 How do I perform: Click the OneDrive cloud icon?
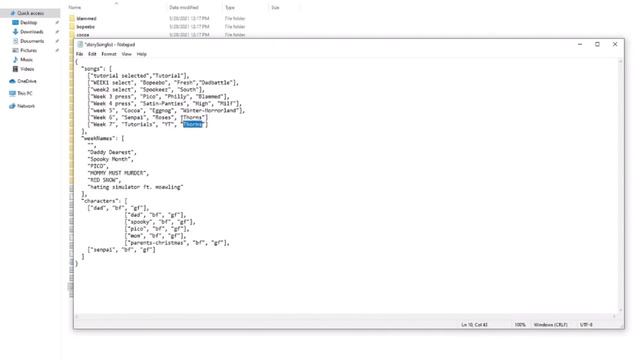tap(12, 81)
